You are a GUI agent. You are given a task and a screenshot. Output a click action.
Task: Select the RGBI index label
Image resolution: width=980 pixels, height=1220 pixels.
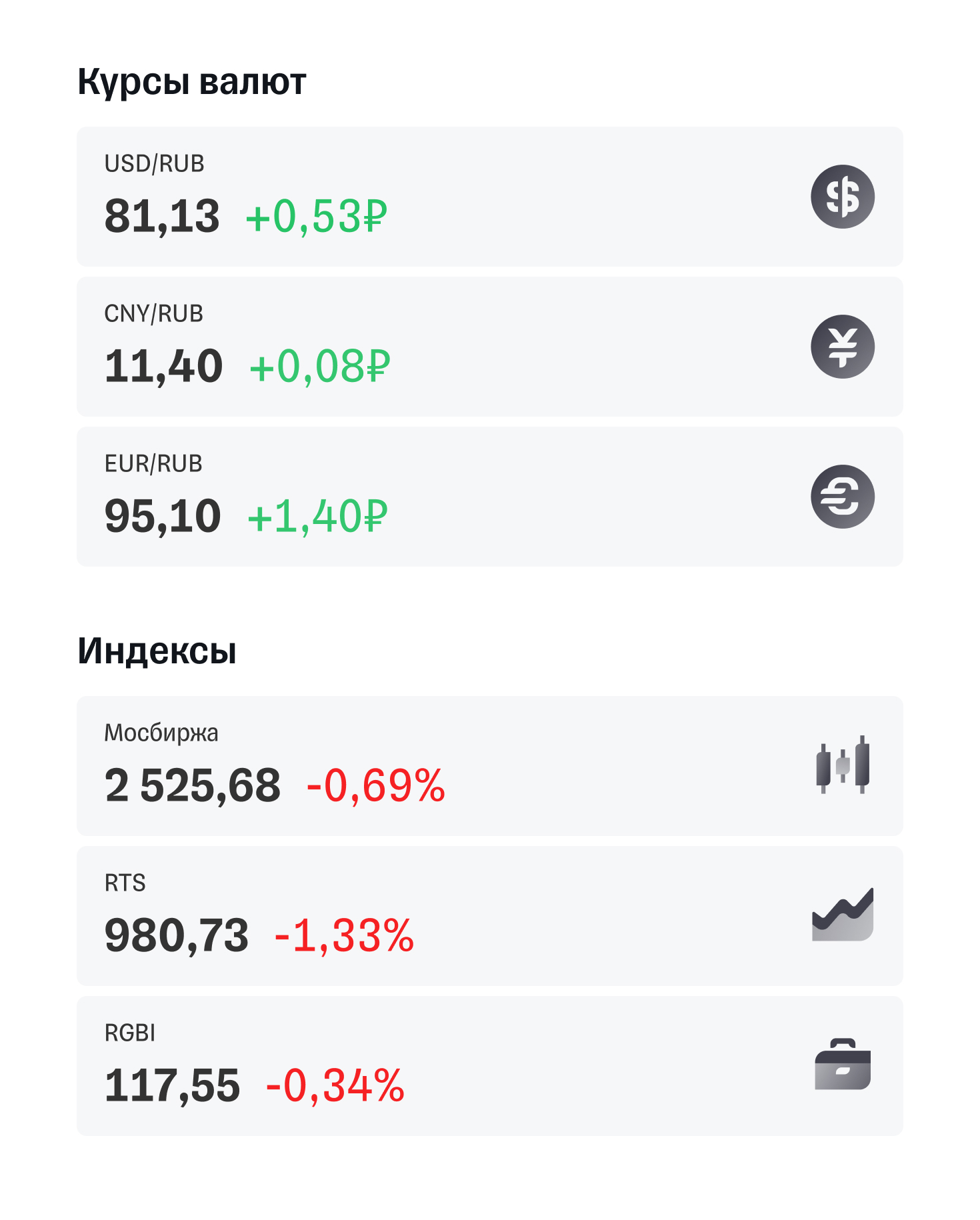[x=129, y=1033]
